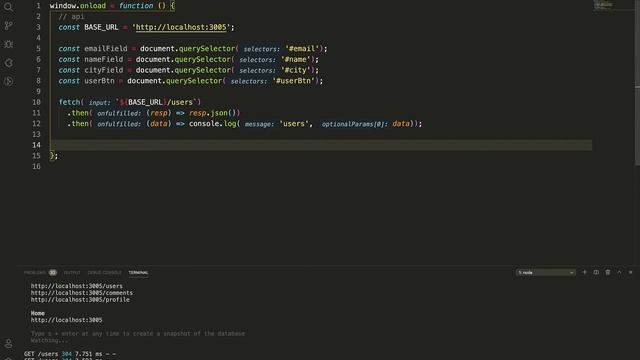Viewport: 640px width, 360px height.
Task: Open the Accounts person icon in the activity bar
Action: pos(8,343)
